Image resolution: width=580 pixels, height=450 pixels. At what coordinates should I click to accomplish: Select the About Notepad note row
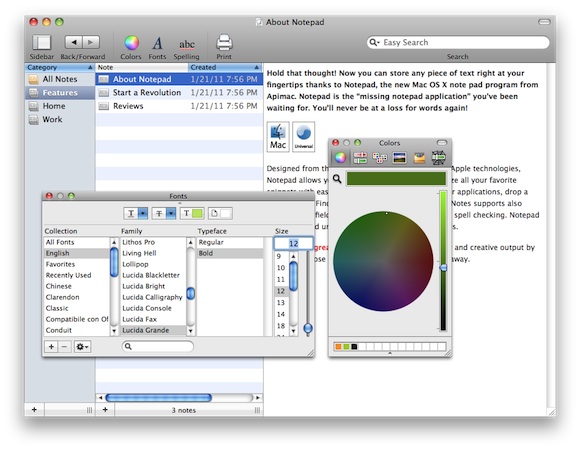(179, 79)
